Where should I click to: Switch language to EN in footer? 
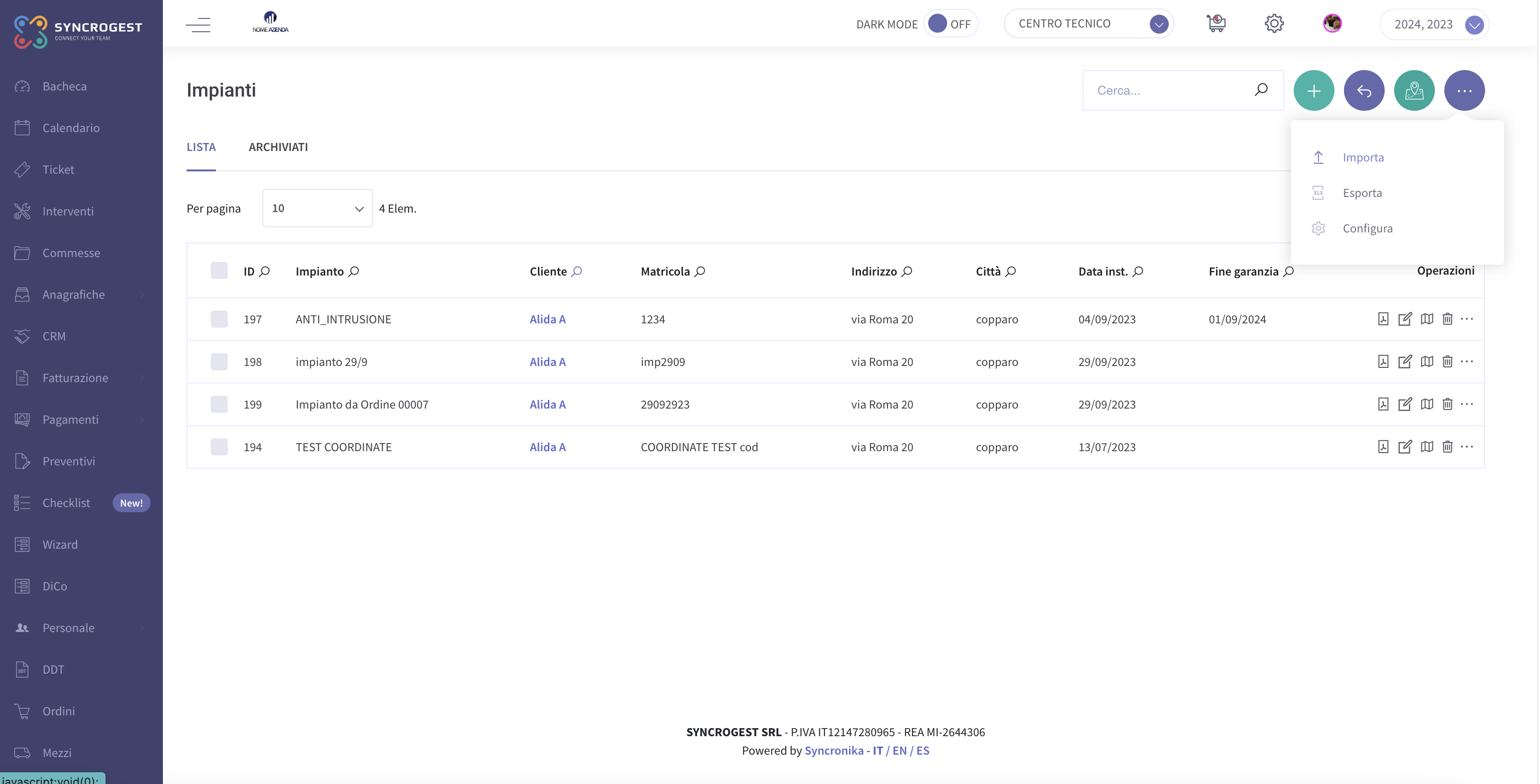899,750
